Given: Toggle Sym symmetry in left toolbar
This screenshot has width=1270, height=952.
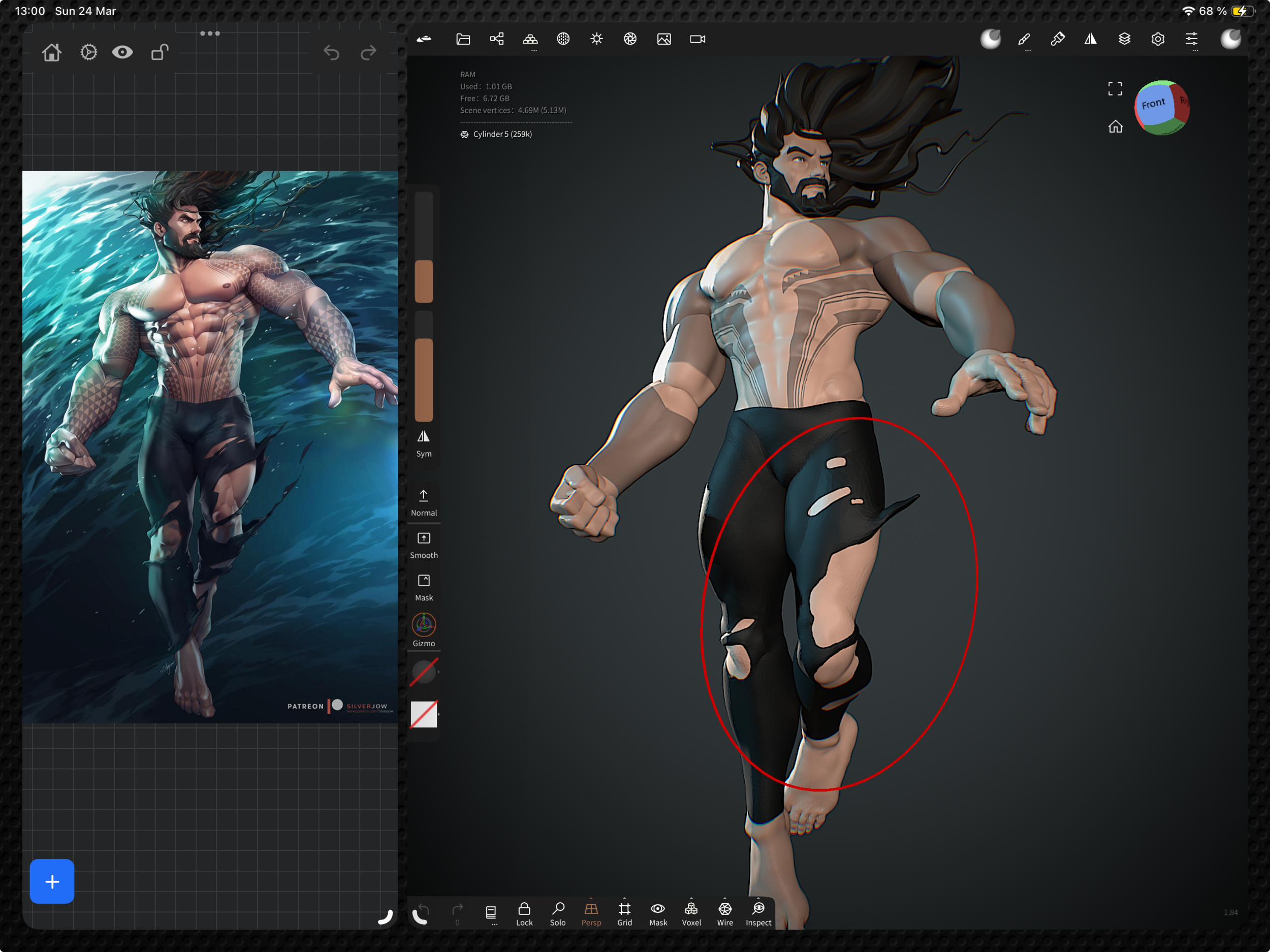Looking at the screenshot, I should (424, 442).
